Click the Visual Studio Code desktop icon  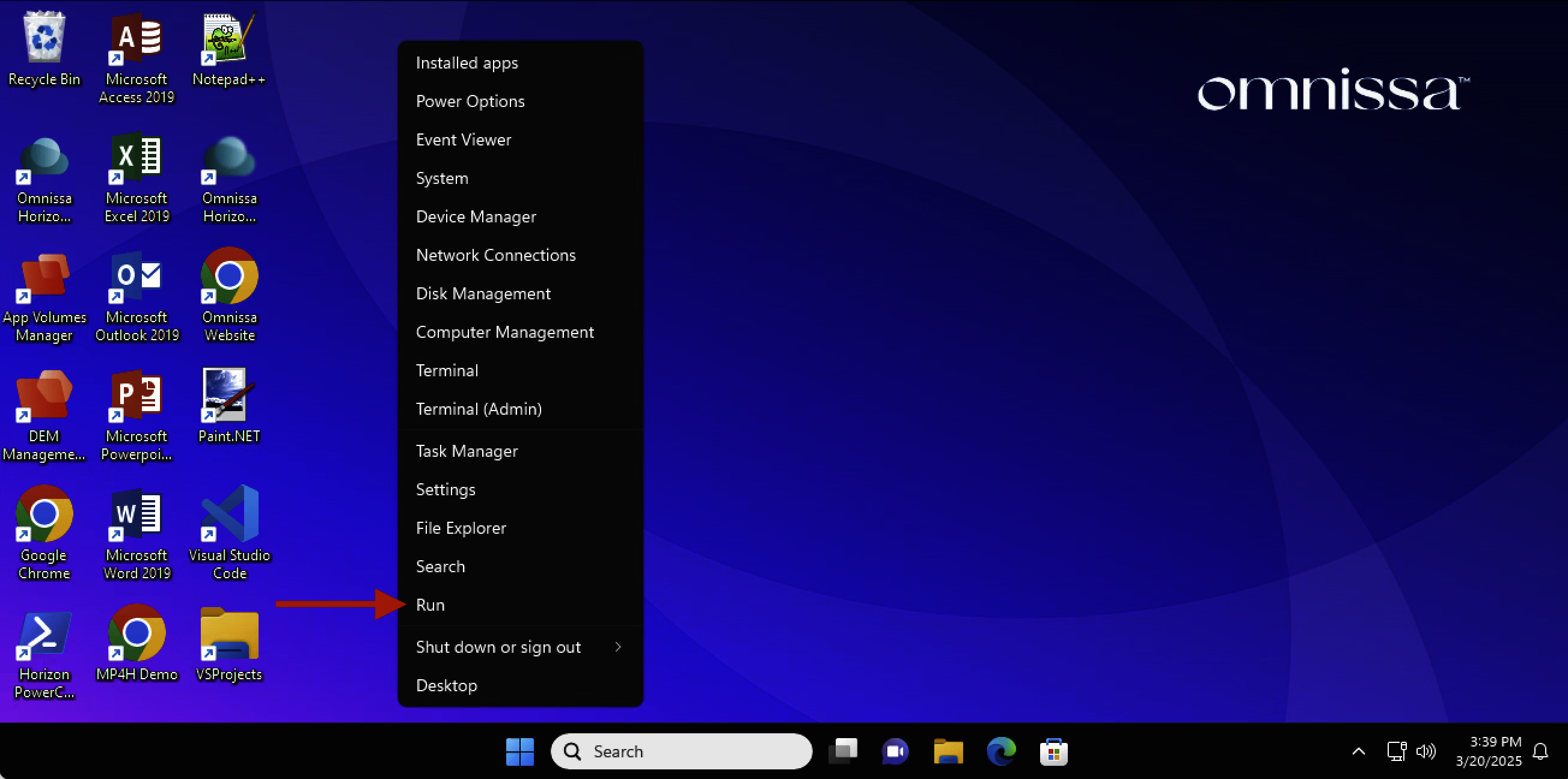pyautogui.click(x=230, y=515)
